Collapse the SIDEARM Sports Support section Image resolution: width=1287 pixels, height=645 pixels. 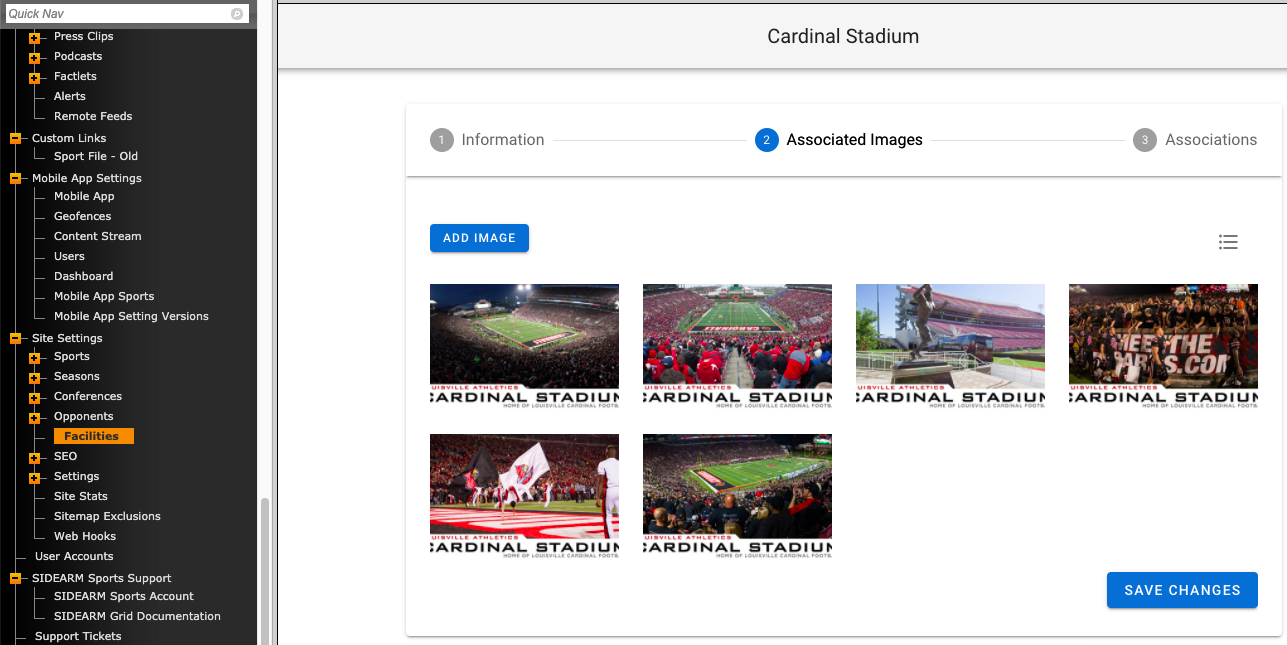[x=15, y=579]
